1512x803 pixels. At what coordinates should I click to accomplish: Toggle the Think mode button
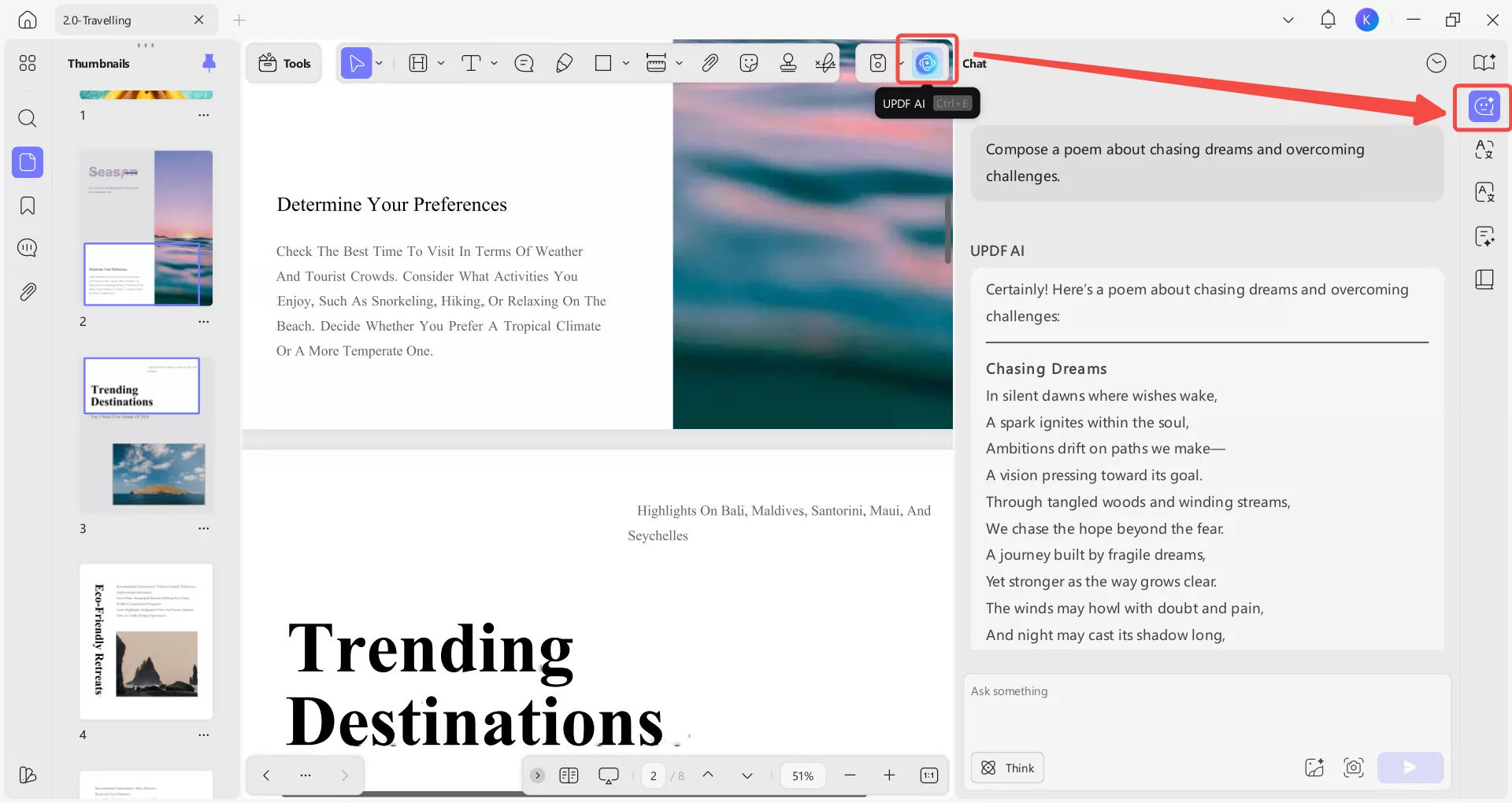(1008, 768)
